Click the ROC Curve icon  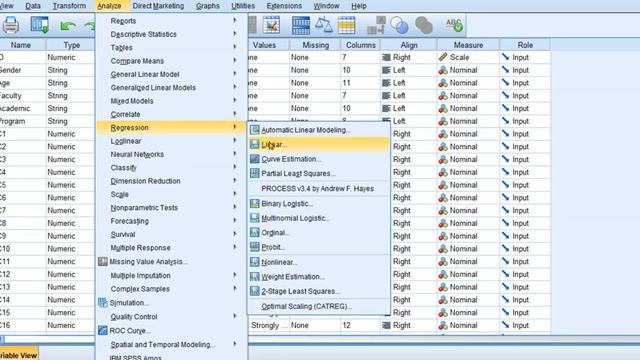[x=102, y=331]
